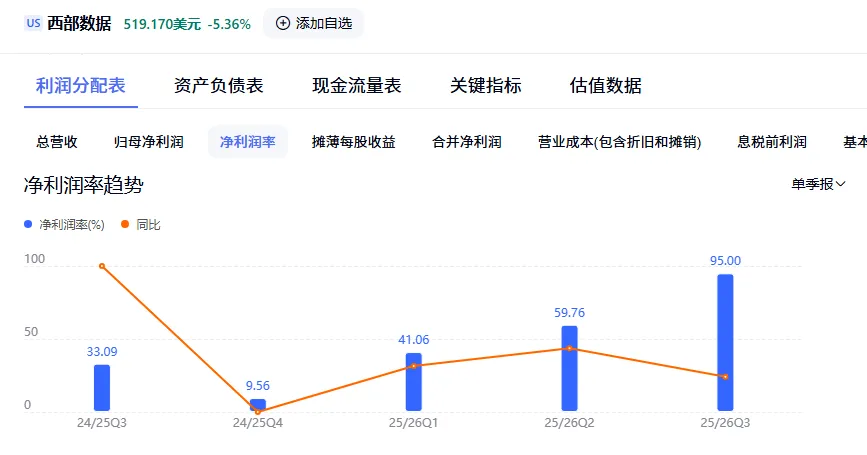Click the 25/26Q1 bar labeled 41.06

[x=414, y=382]
